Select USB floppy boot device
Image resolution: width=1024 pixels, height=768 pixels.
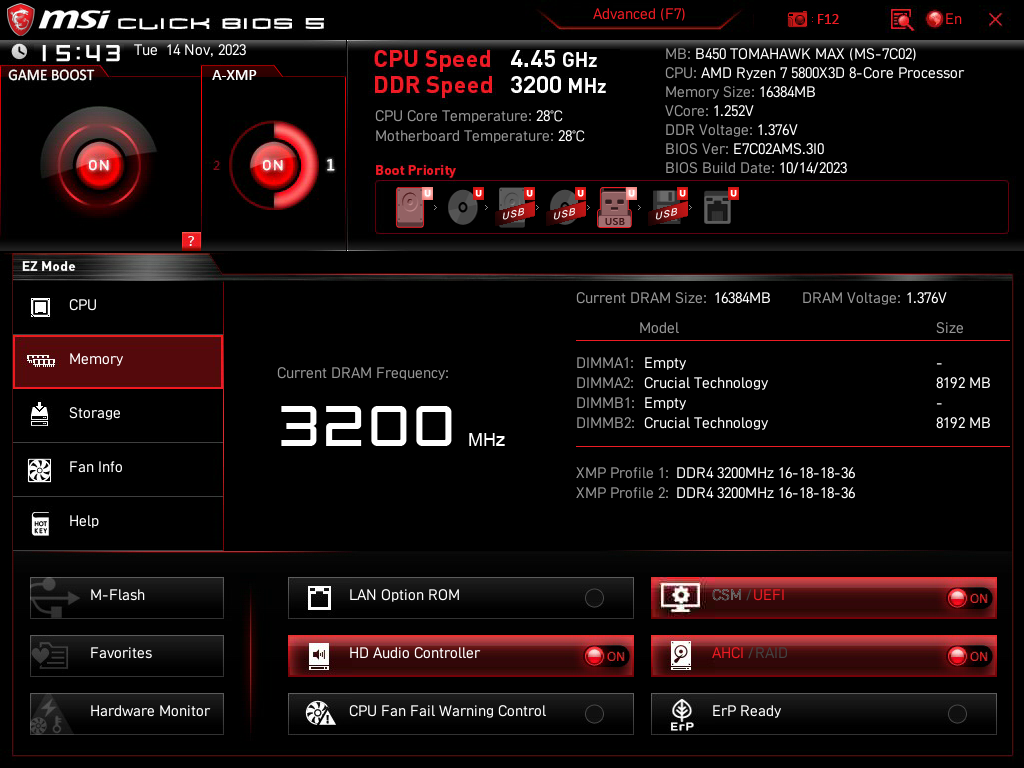click(x=669, y=207)
